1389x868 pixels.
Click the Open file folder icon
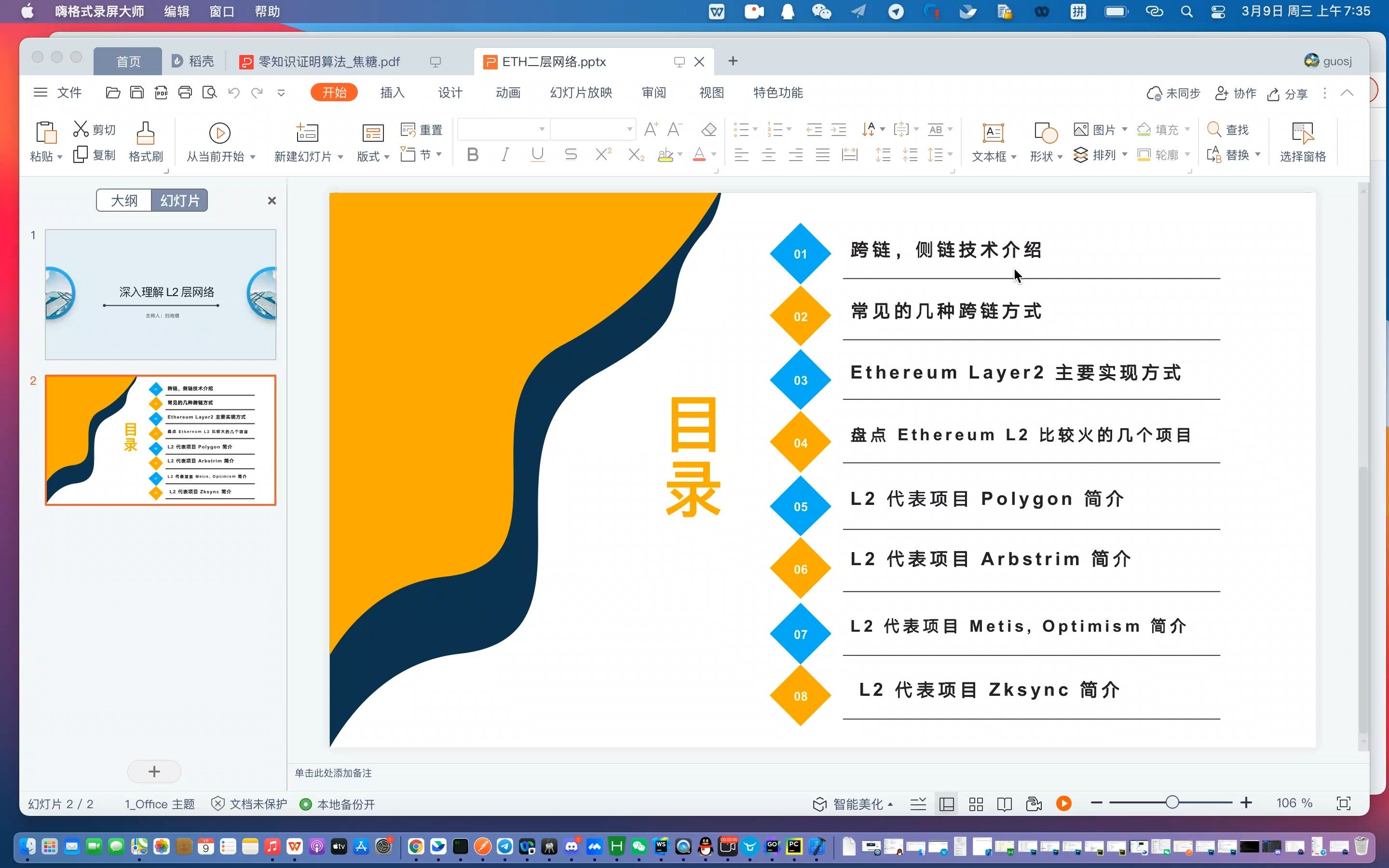click(x=113, y=93)
